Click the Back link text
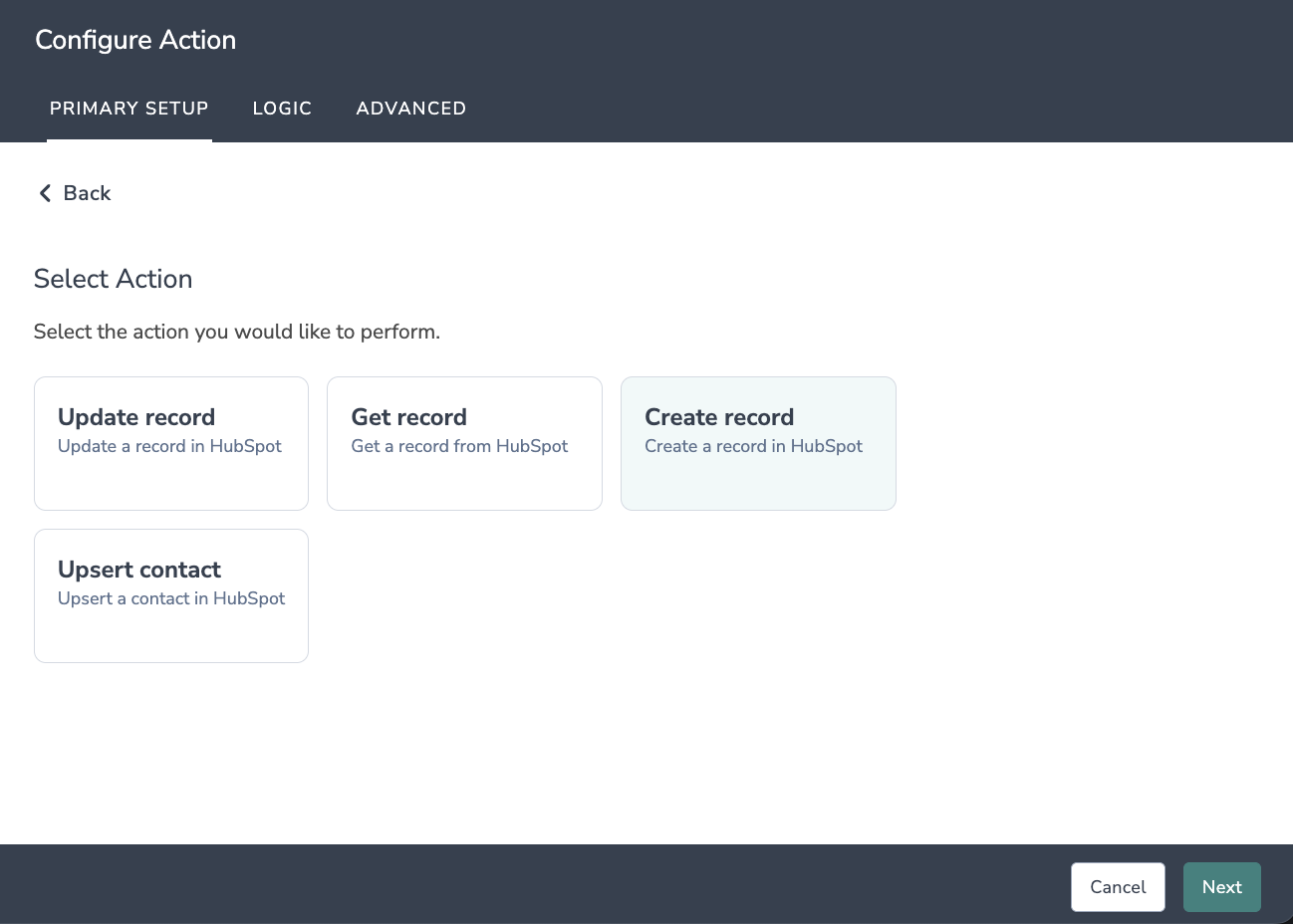Viewport: 1293px width, 924px height. coord(87,193)
